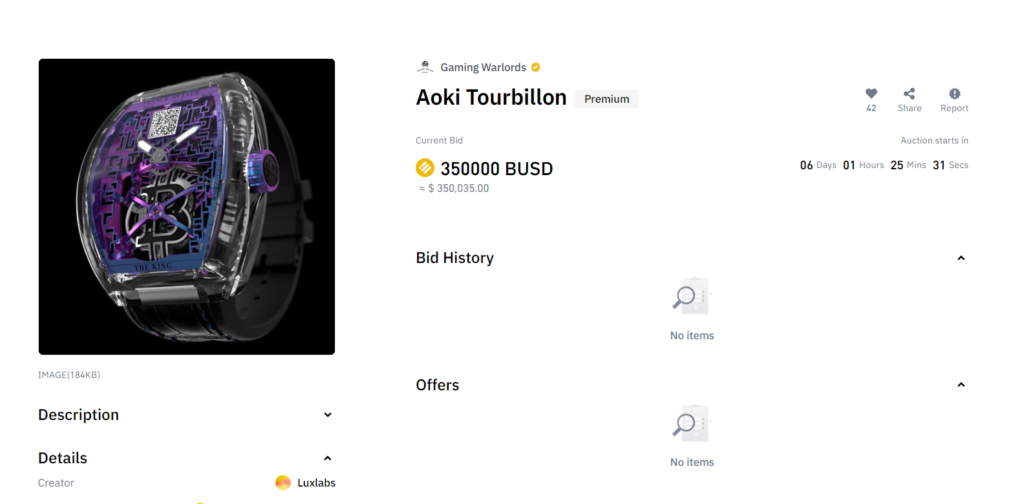
Task: Click the magnifier icon under Offers
Action: (692, 422)
